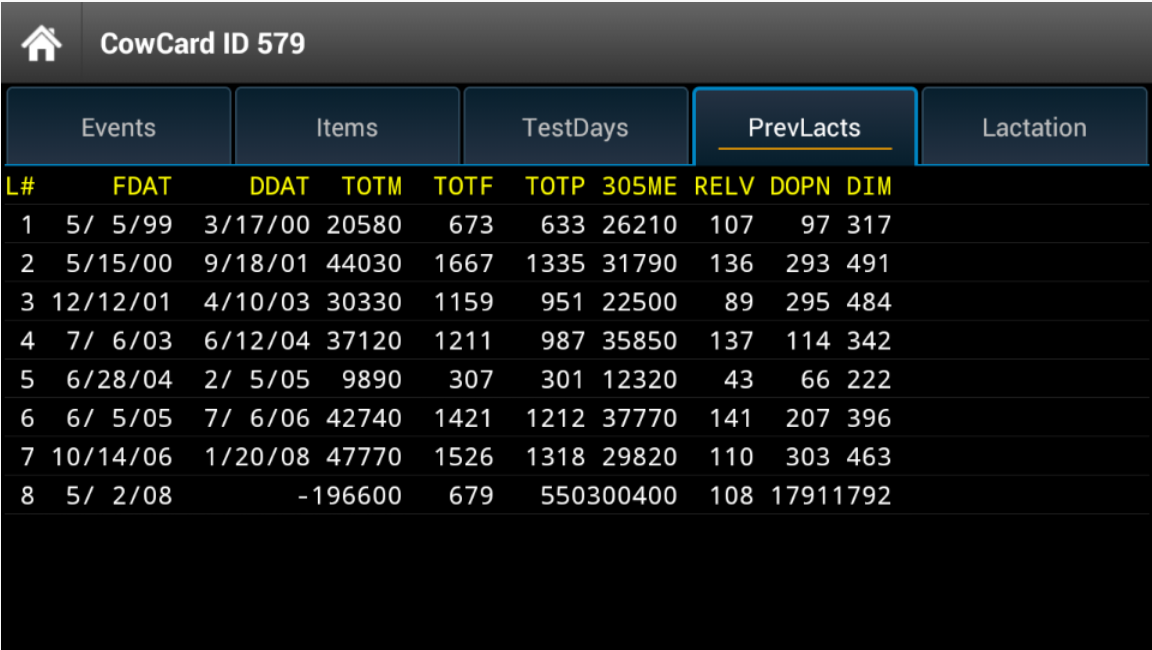Viewport: 1152px width, 650px height.
Task: Select the TestDays tab
Action: (x=575, y=128)
